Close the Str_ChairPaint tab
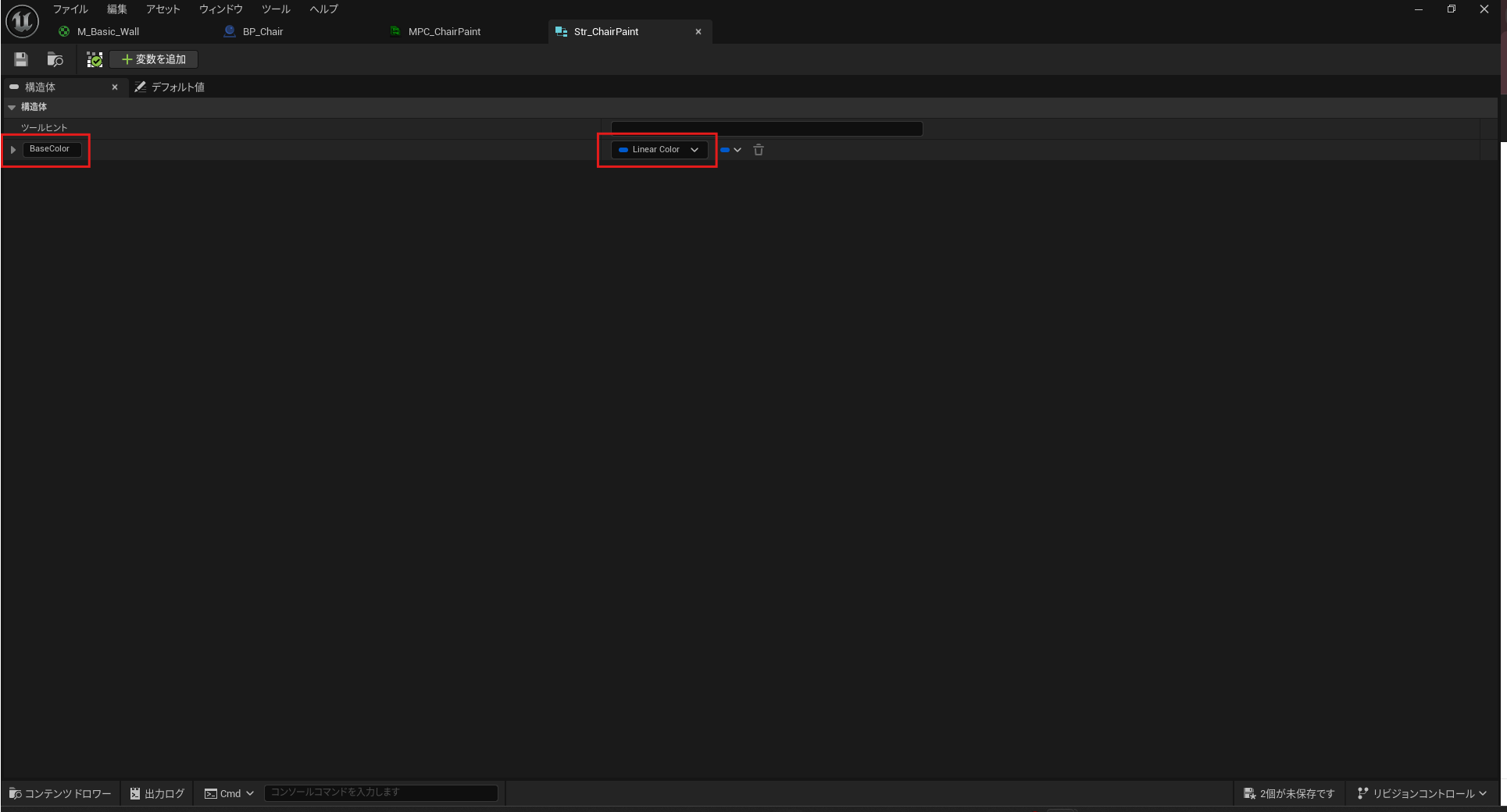Screen dimensions: 1507x812 [x=698, y=32]
